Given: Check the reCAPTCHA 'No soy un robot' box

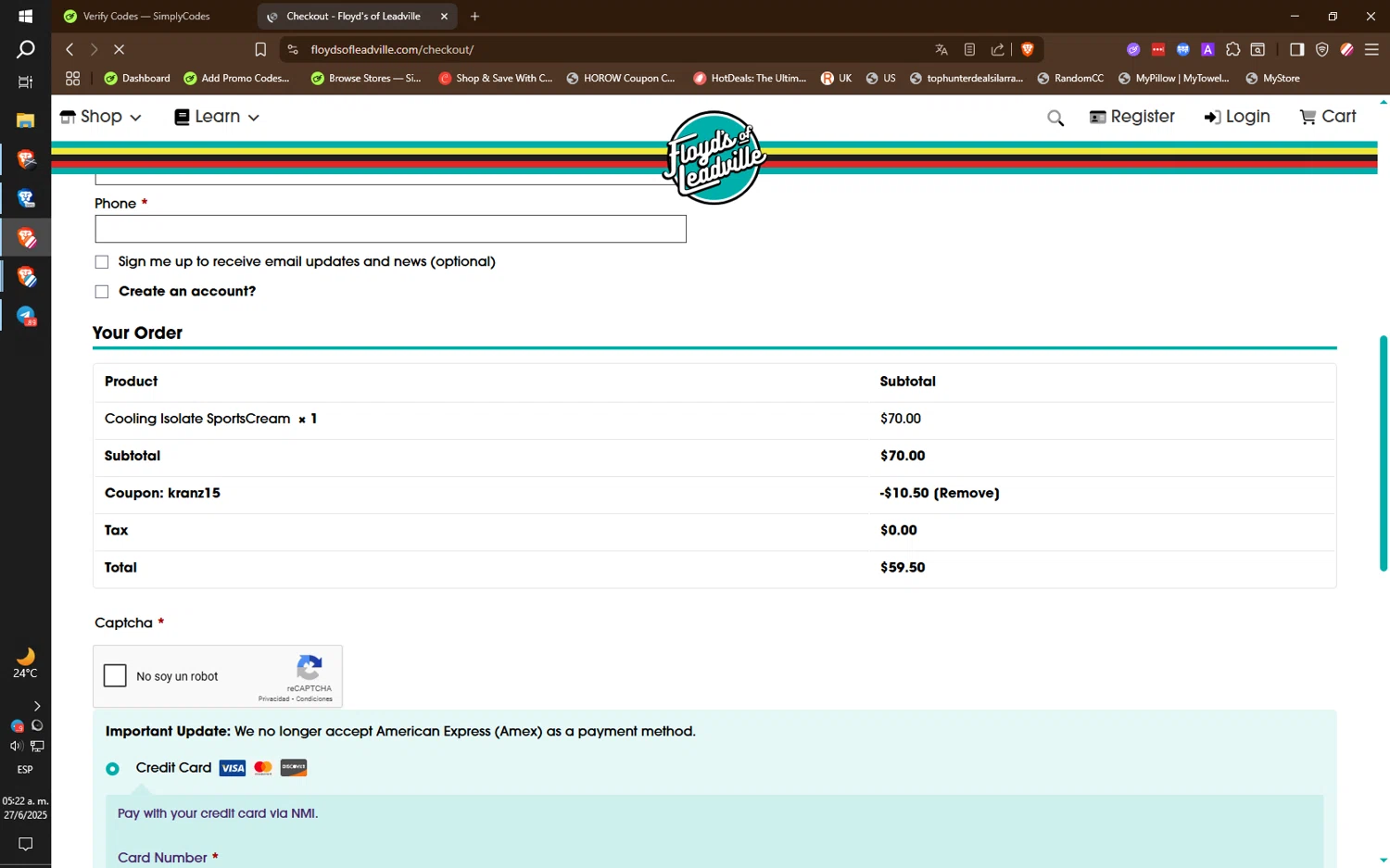Looking at the screenshot, I should tap(115, 675).
